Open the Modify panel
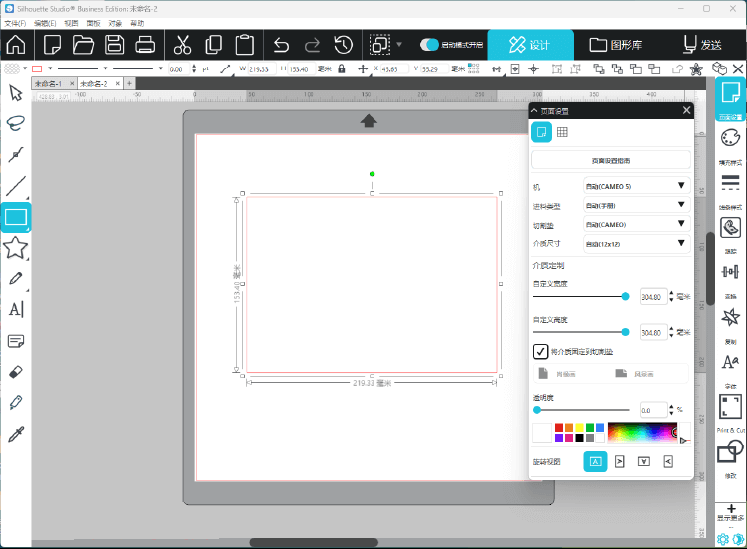 click(x=730, y=451)
